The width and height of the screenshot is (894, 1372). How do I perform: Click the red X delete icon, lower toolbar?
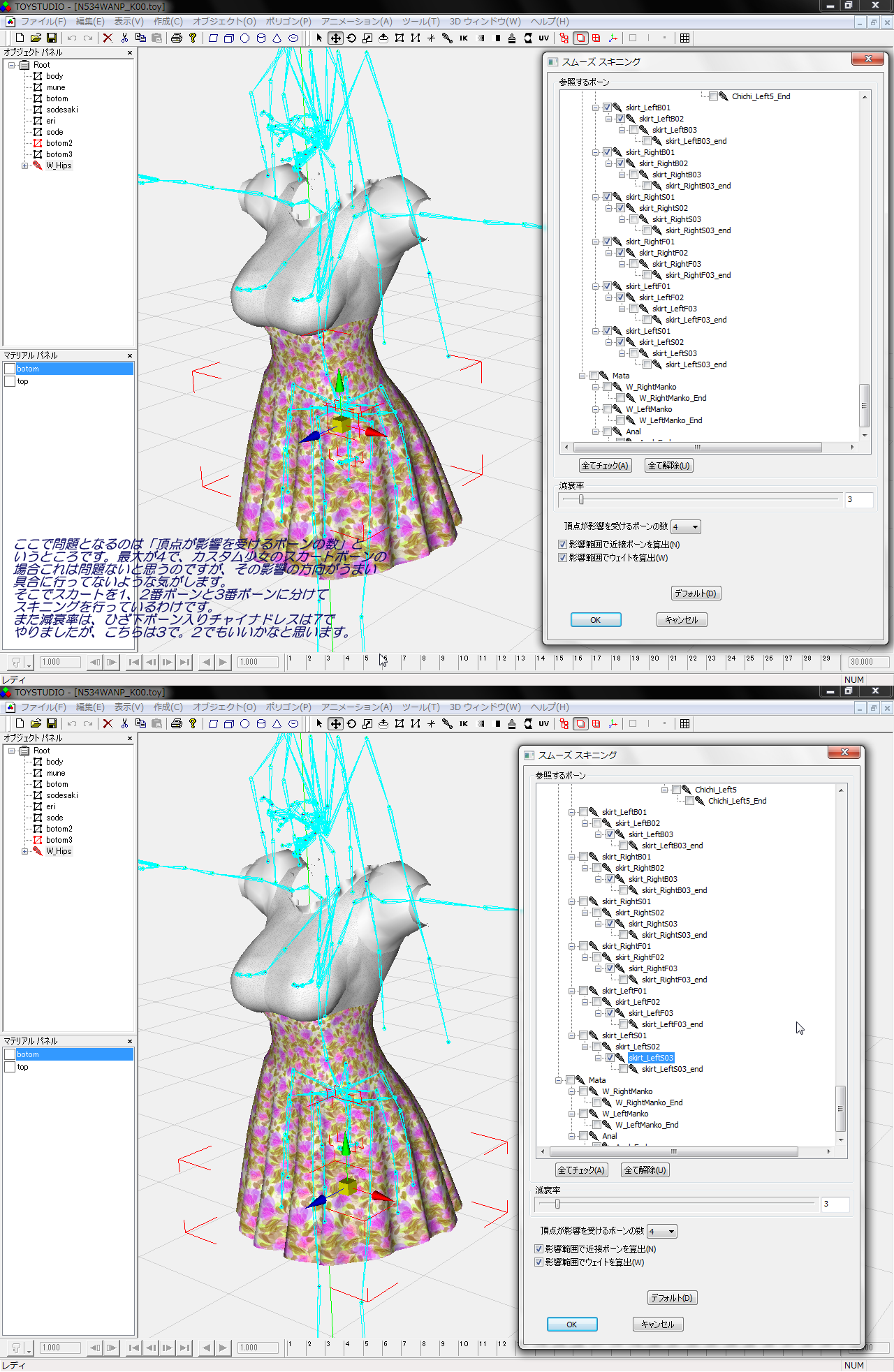tap(108, 724)
